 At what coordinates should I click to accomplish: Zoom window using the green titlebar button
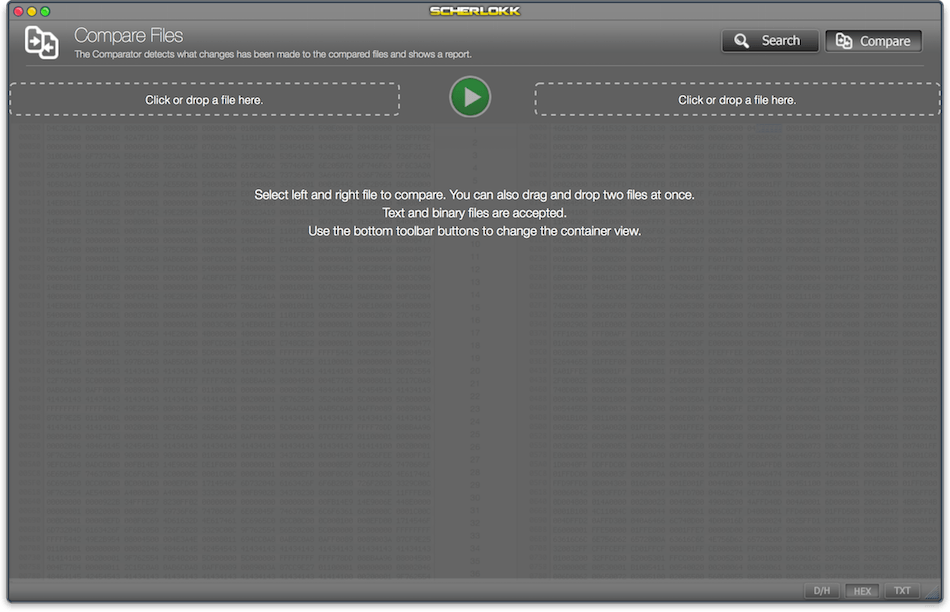click(45, 11)
